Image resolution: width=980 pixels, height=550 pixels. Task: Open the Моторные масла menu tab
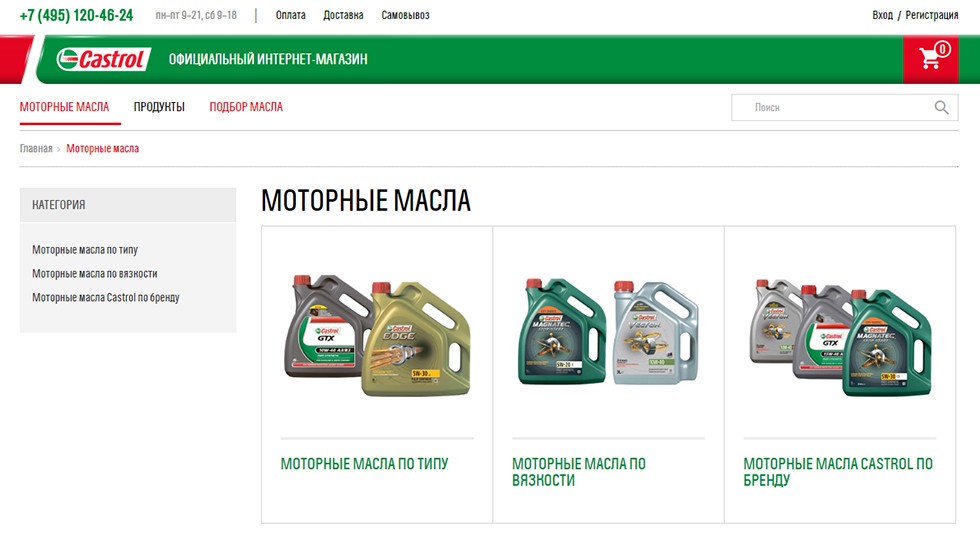(x=64, y=107)
